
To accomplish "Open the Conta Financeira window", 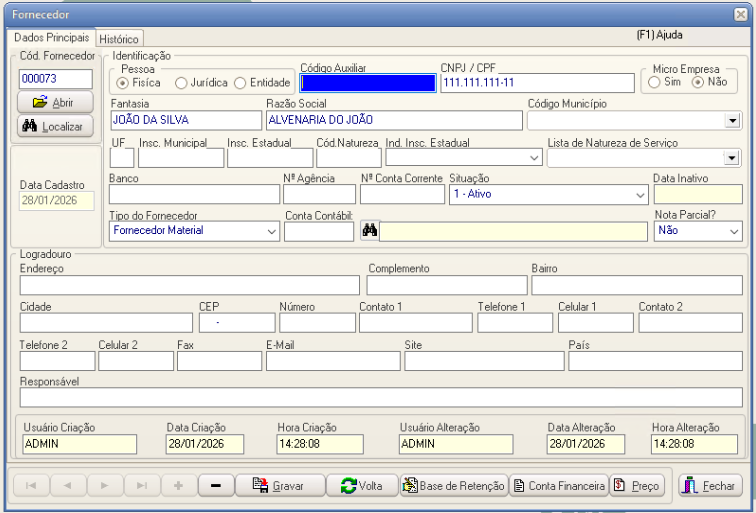I will pos(559,486).
